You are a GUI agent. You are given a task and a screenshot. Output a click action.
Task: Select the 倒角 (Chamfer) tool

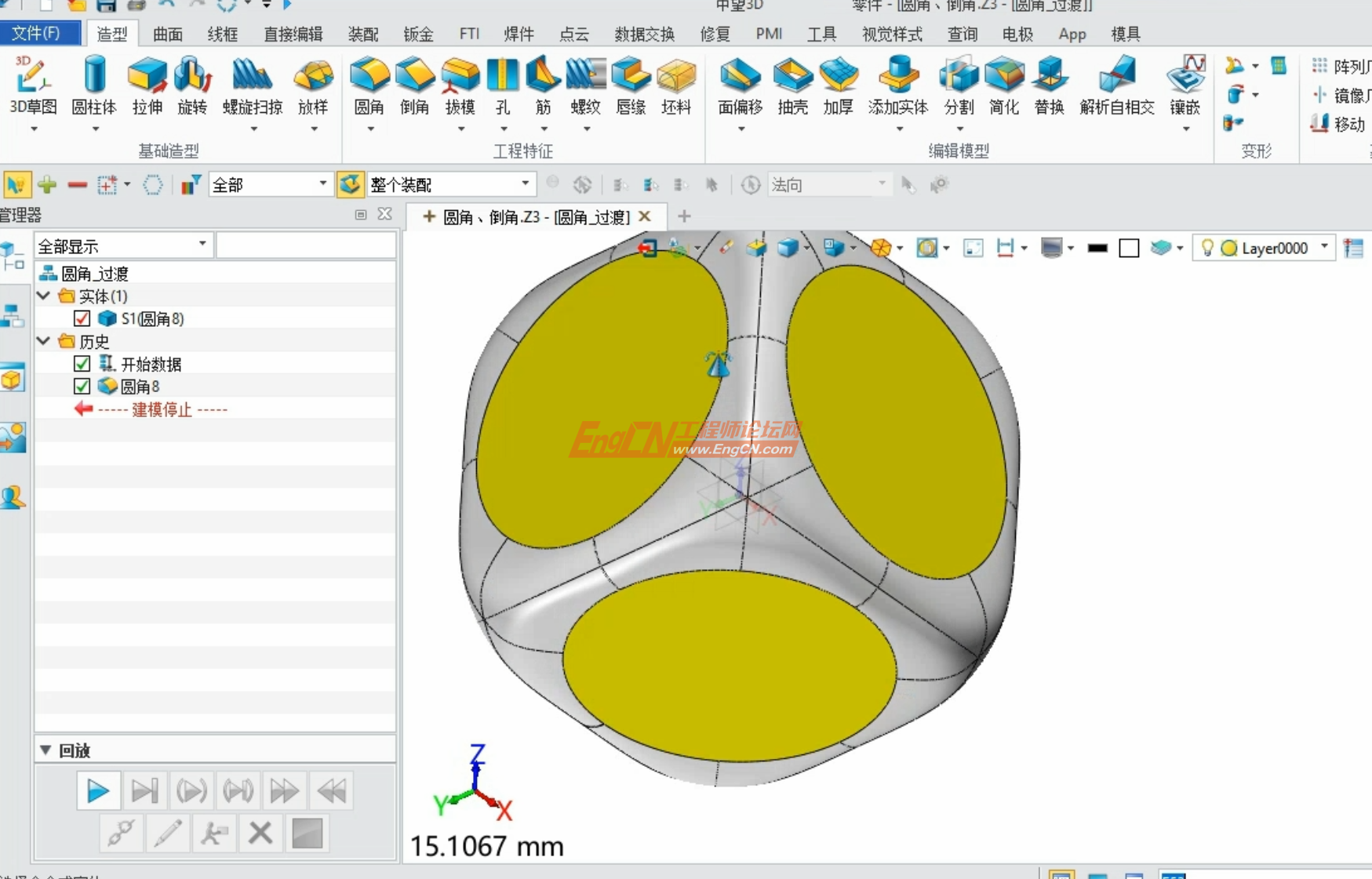click(x=414, y=86)
